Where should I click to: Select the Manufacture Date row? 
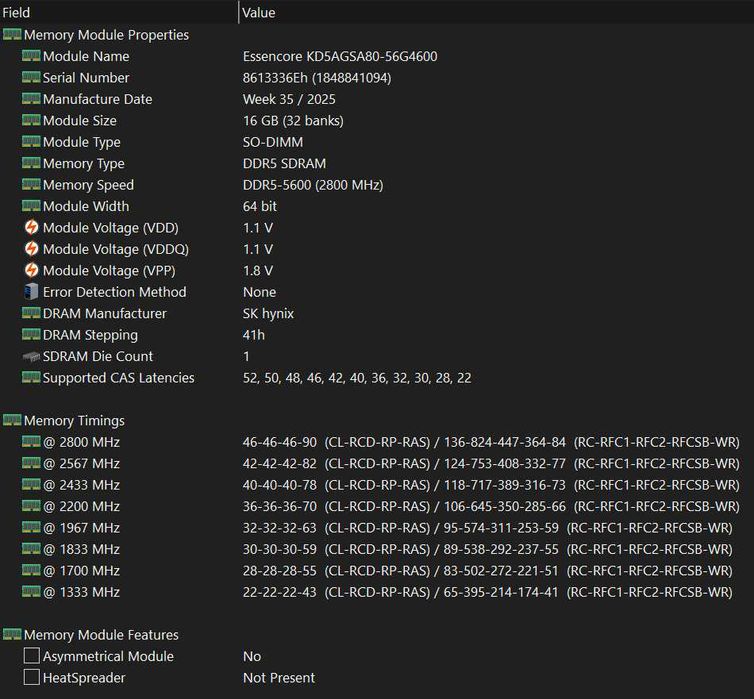[97, 99]
